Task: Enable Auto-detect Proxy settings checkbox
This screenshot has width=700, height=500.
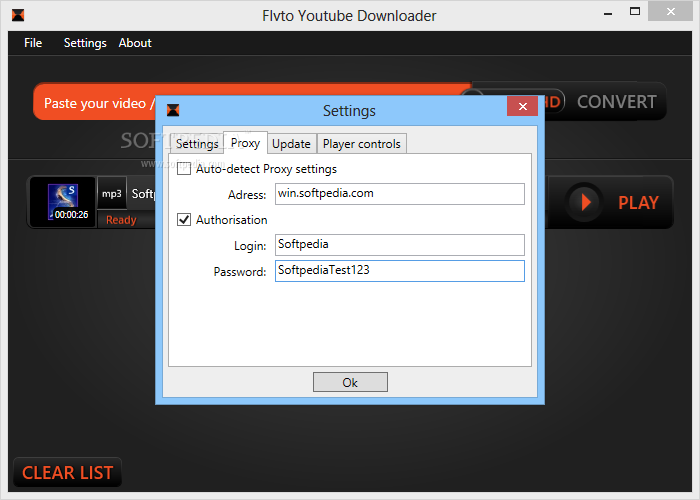Action: [184, 169]
